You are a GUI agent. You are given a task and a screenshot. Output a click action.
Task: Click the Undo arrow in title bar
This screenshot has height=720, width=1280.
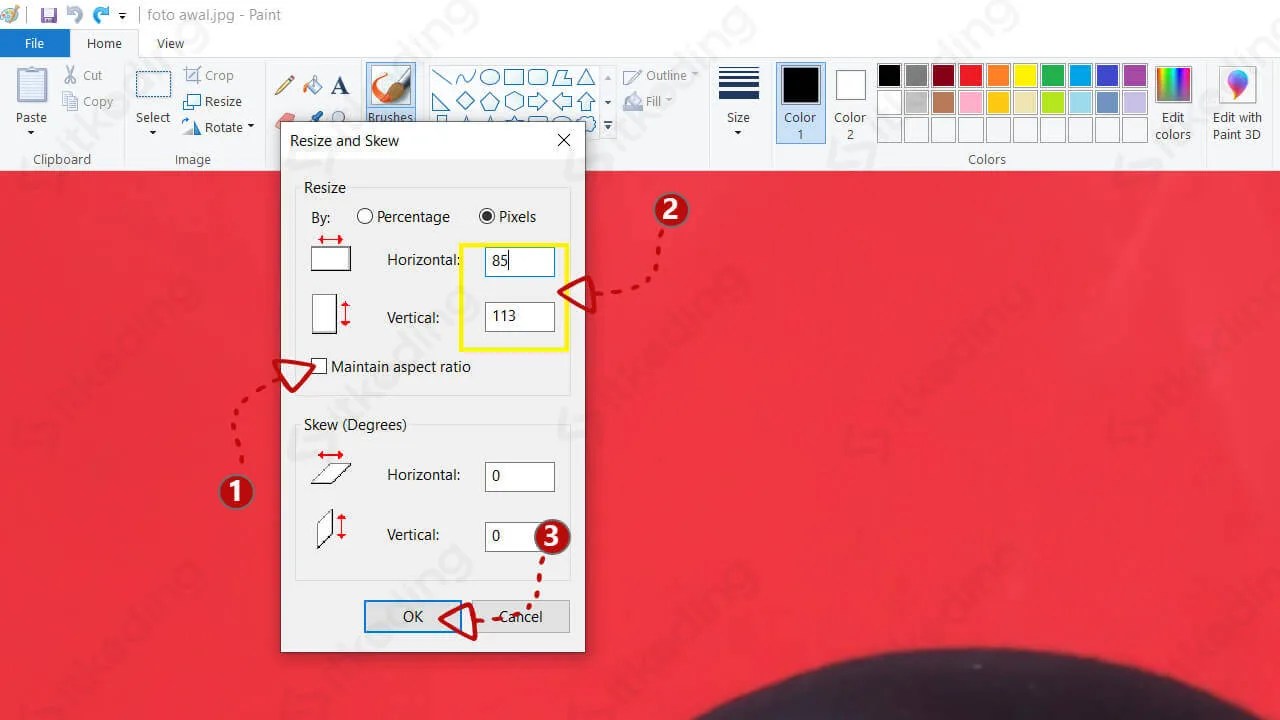(75, 15)
